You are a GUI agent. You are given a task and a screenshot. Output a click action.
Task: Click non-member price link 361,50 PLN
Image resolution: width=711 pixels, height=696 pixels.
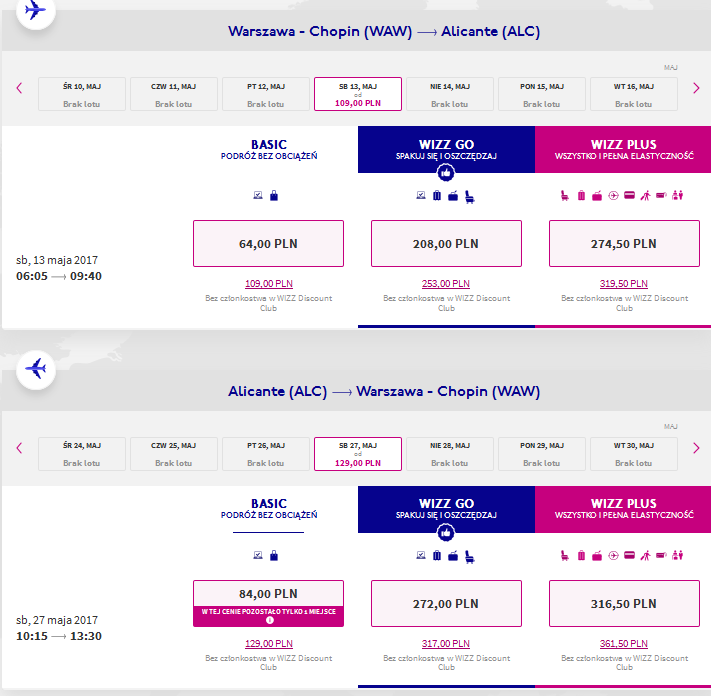point(623,644)
